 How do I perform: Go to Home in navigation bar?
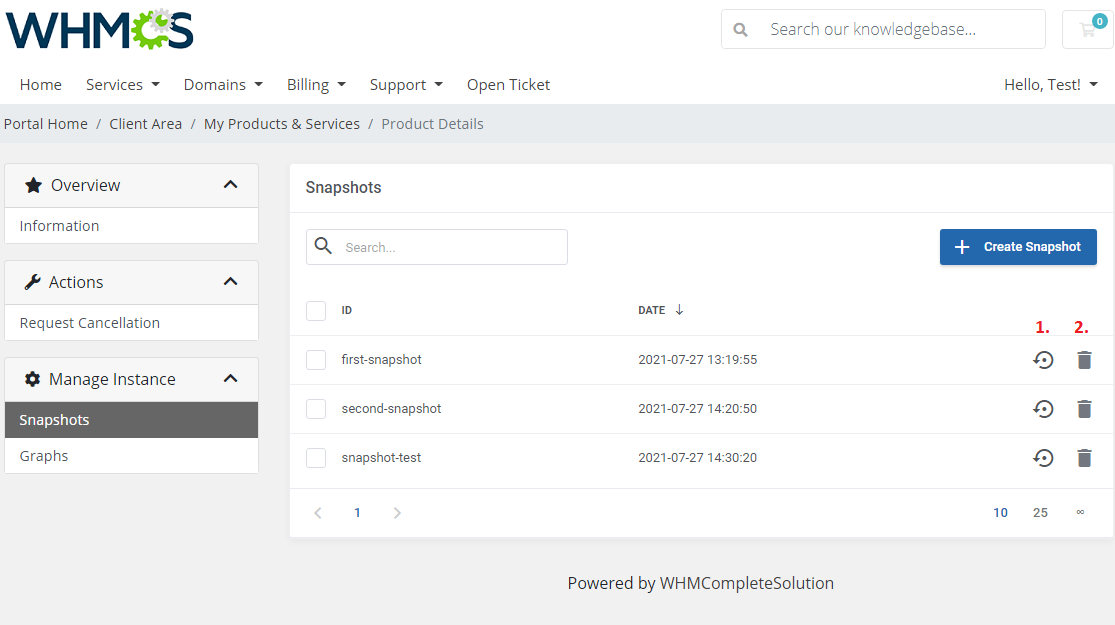tap(41, 85)
